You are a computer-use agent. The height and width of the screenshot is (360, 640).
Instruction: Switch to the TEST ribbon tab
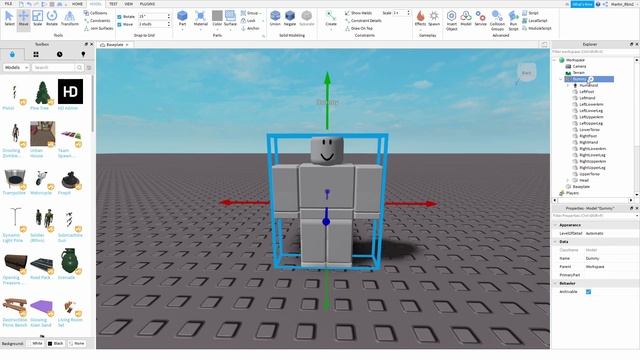[113, 4]
